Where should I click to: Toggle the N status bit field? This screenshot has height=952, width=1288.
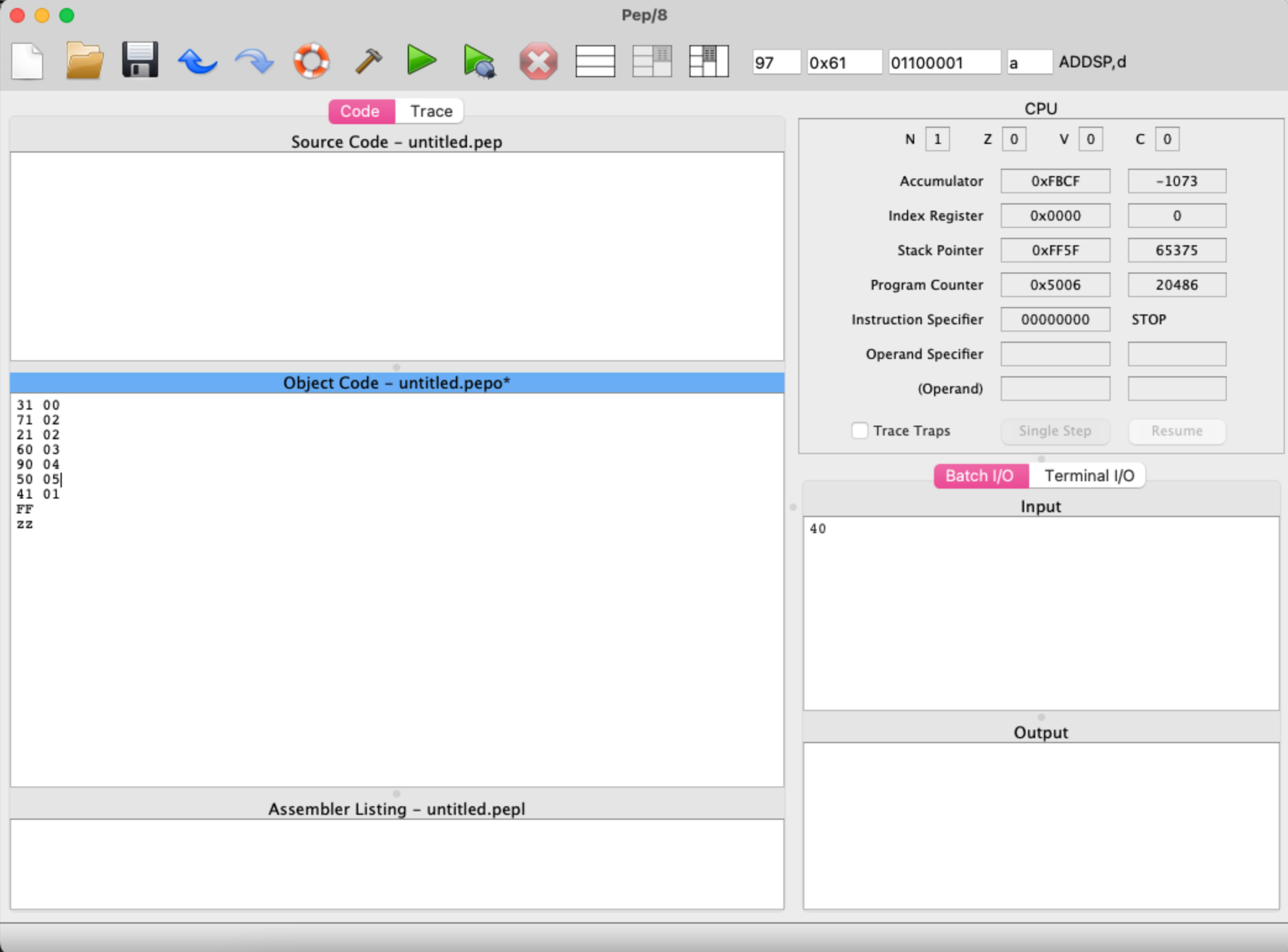click(937, 139)
